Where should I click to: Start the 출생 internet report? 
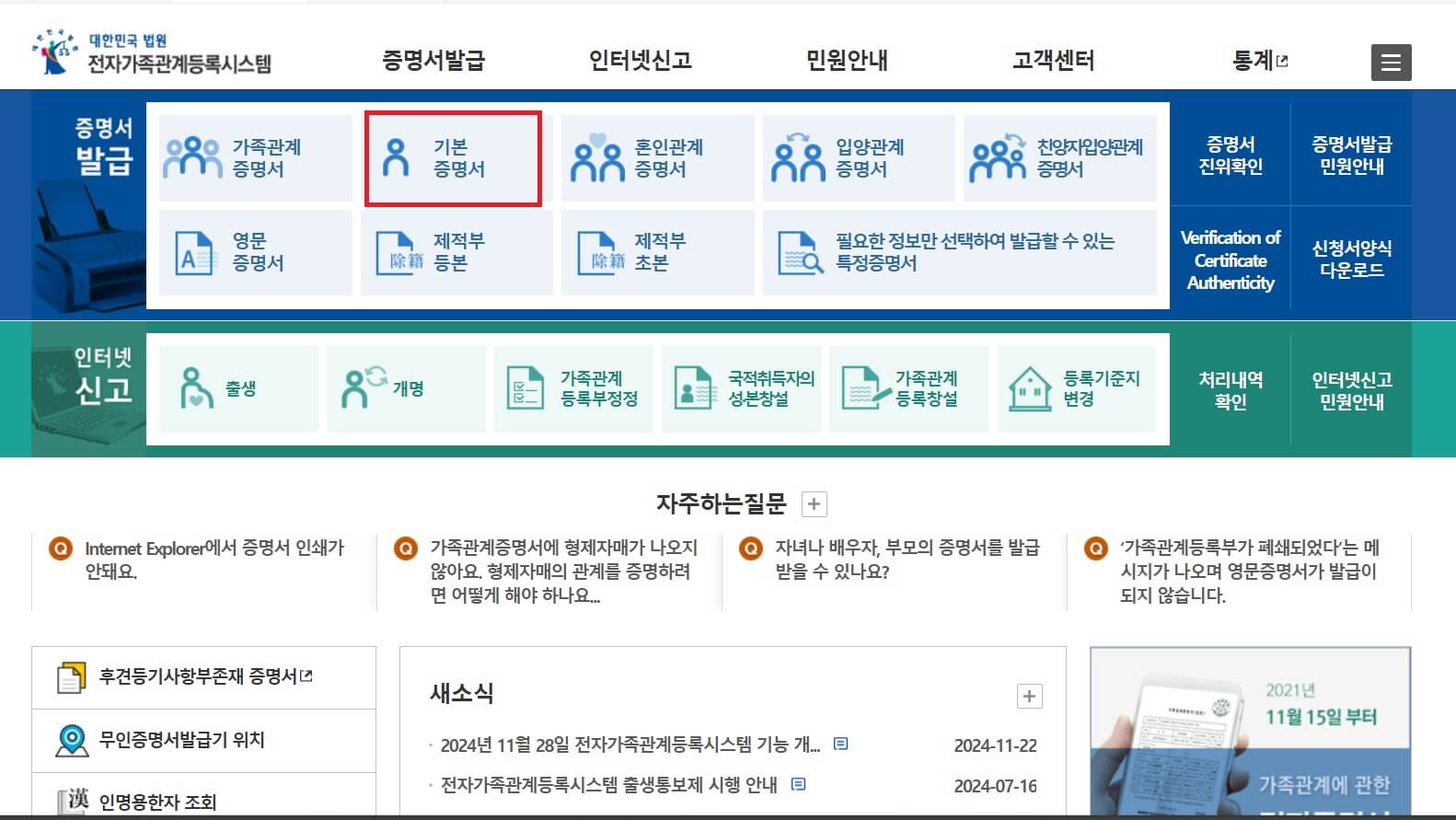pyautogui.click(x=238, y=388)
